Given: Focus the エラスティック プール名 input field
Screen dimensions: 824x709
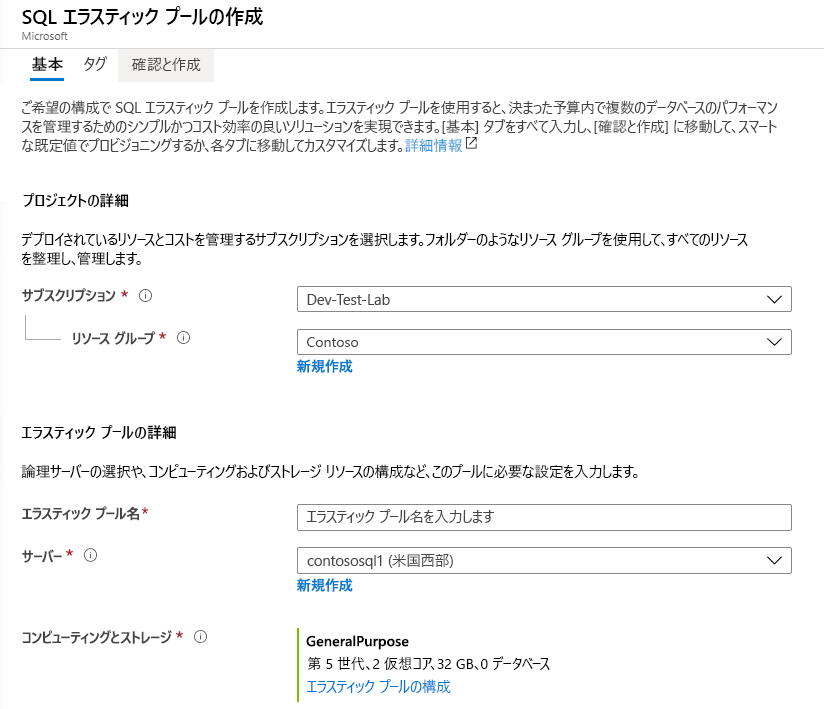Looking at the screenshot, I should coord(544,517).
